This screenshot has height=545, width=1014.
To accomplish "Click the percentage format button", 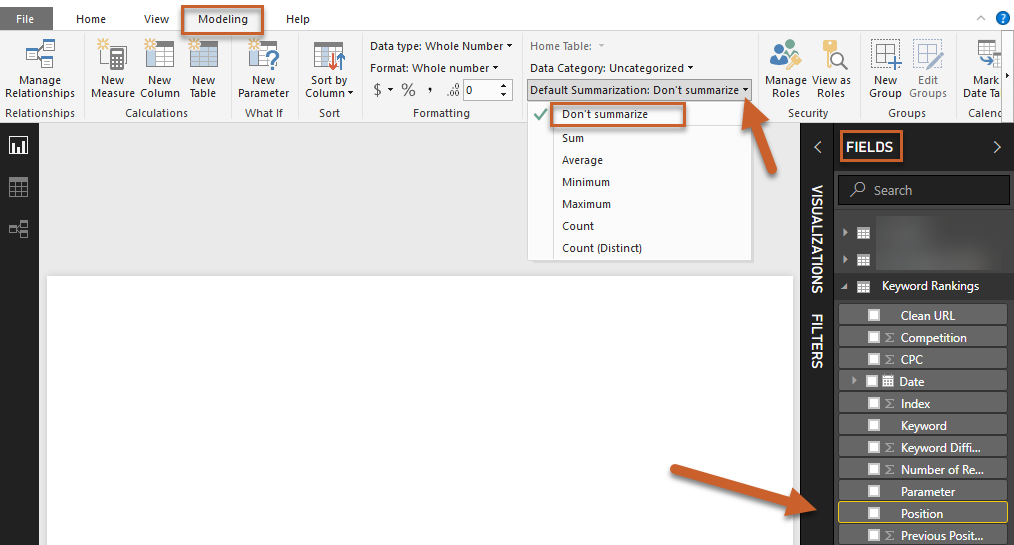I will [408, 90].
